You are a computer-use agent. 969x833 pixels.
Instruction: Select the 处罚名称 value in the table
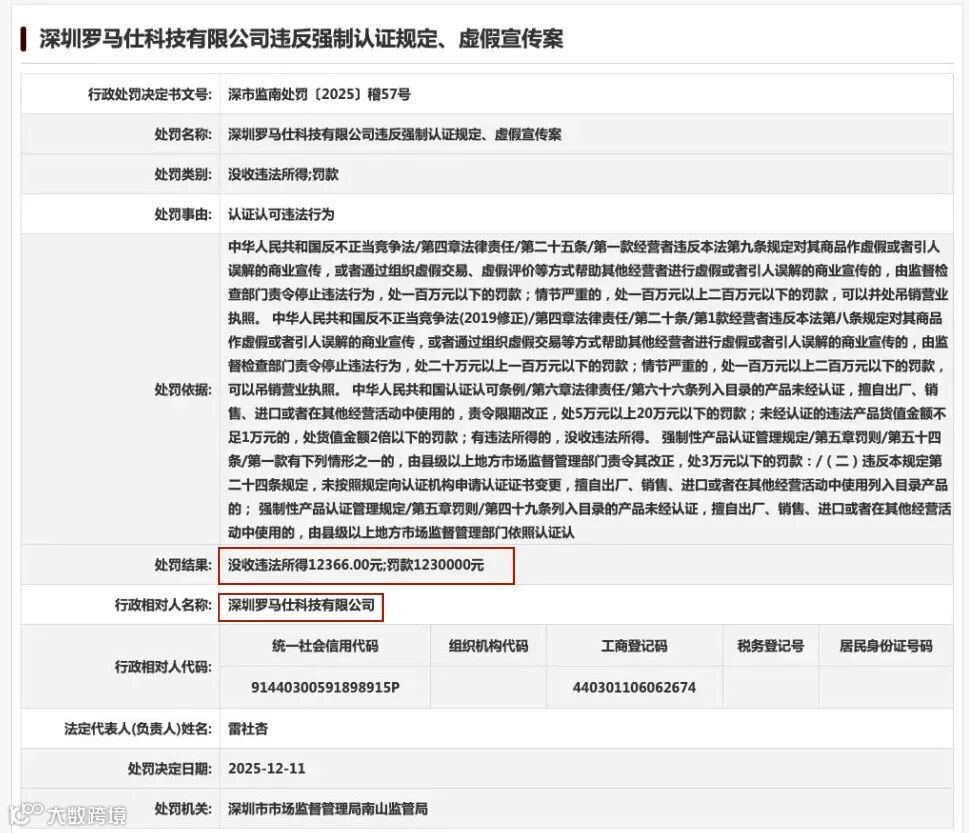(394, 134)
